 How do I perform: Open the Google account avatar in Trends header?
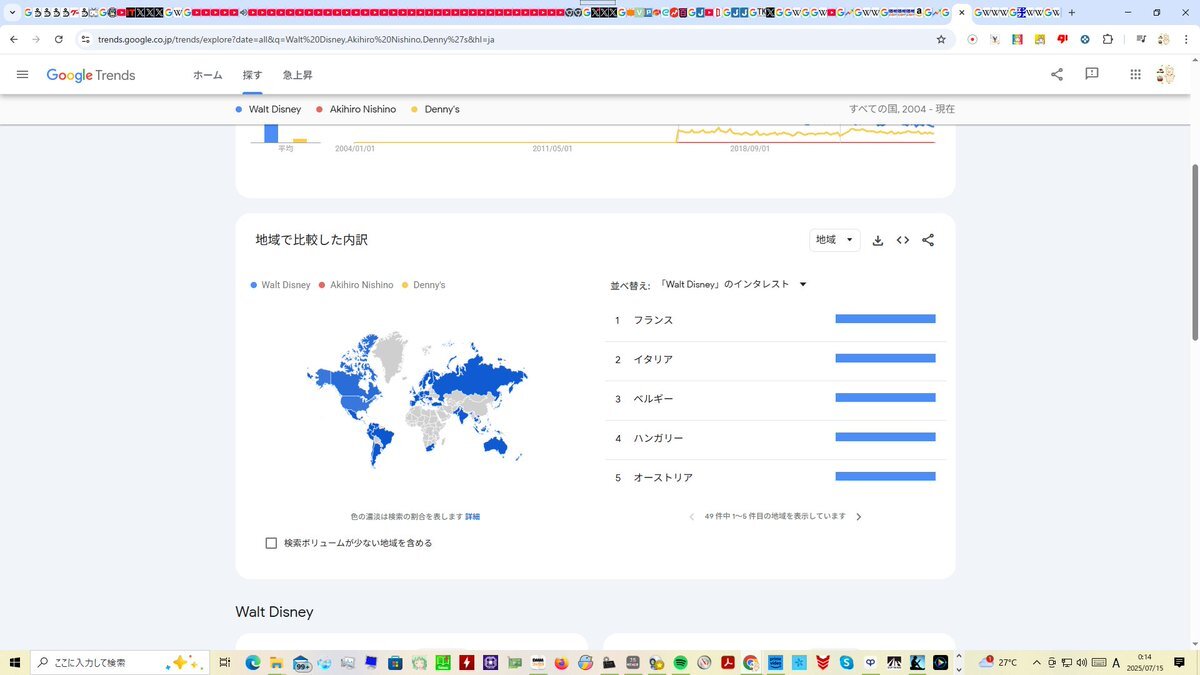(1165, 74)
